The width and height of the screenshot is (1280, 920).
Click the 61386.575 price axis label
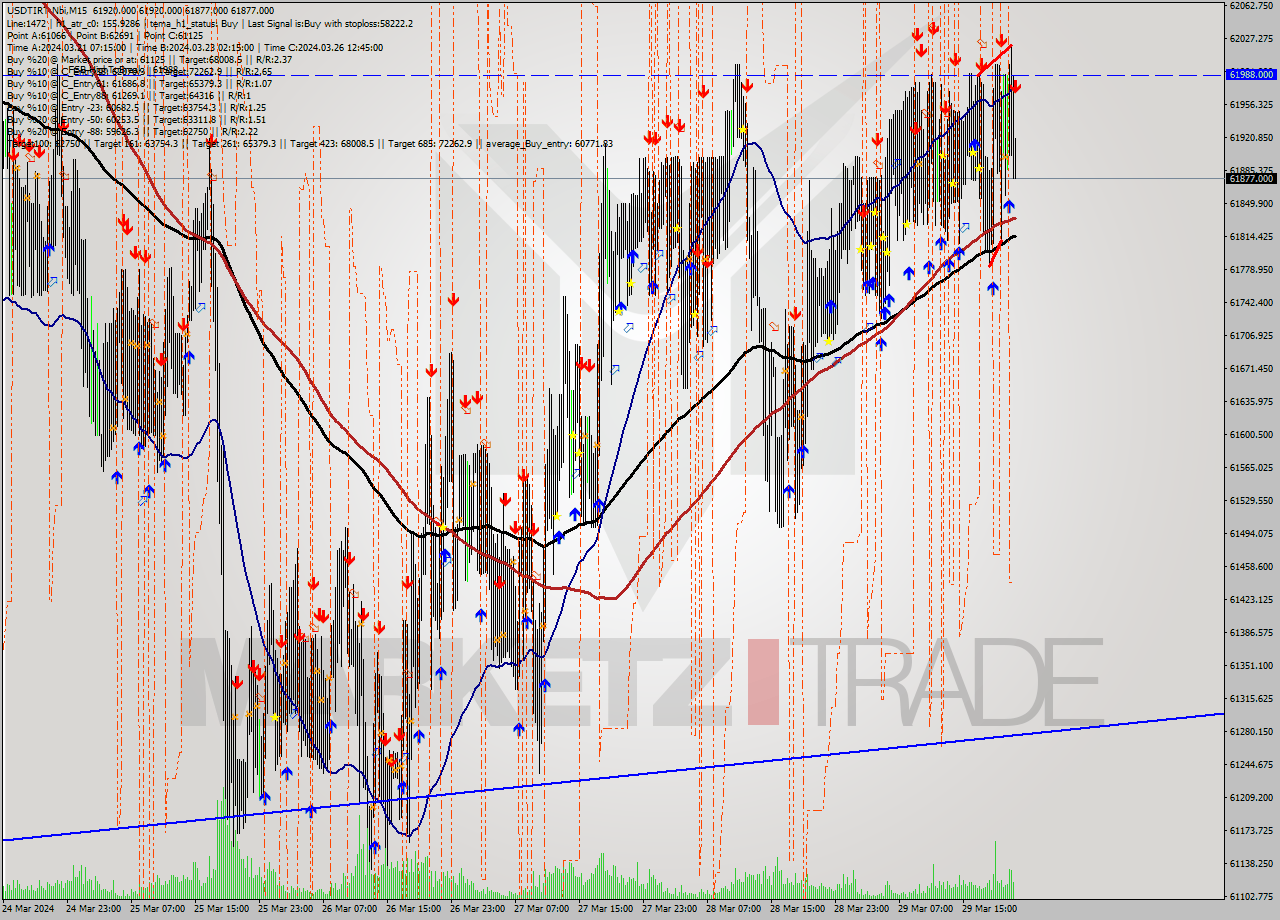(x=1251, y=632)
